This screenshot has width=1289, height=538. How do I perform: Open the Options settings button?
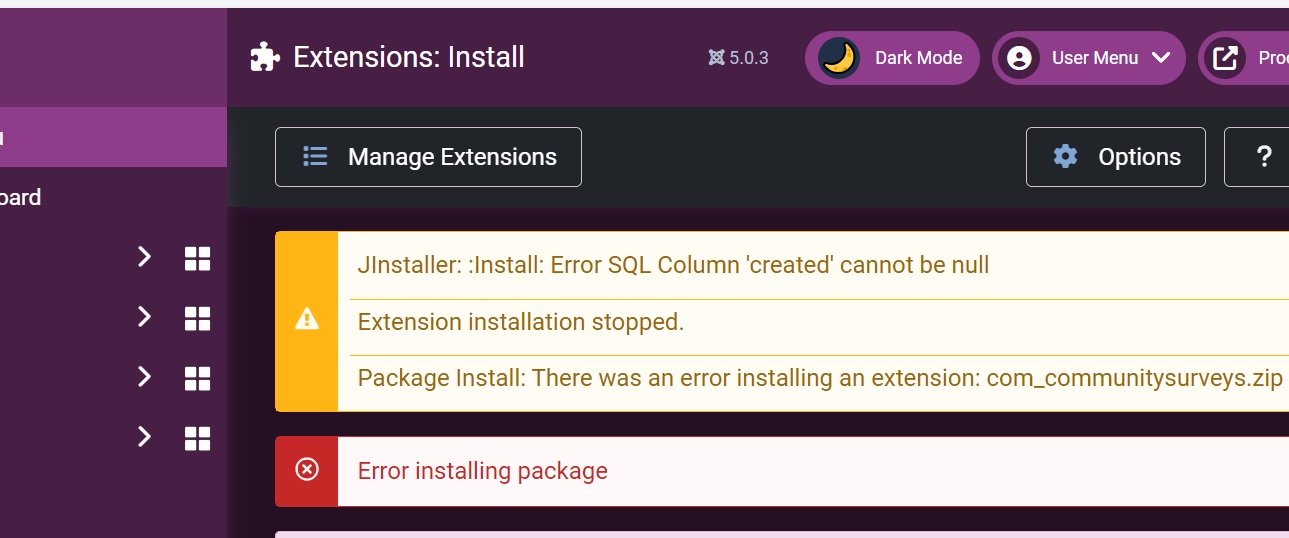[1115, 157]
